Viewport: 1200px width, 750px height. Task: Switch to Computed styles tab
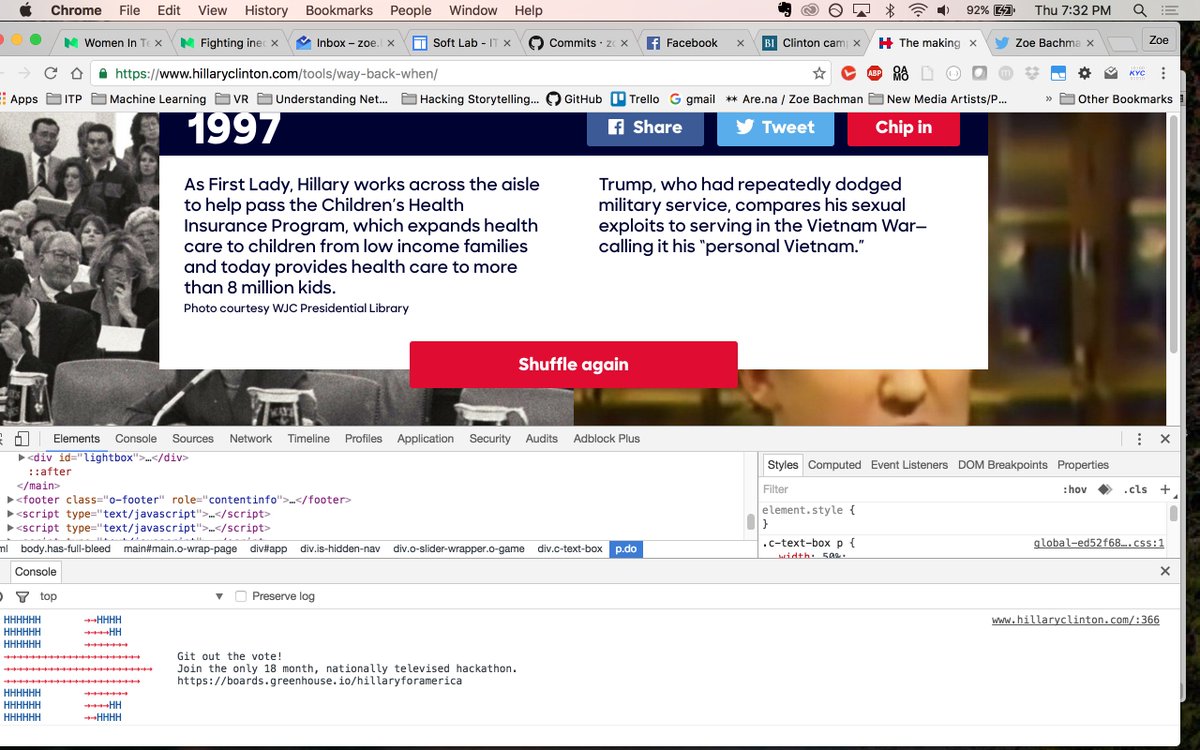click(x=834, y=465)
